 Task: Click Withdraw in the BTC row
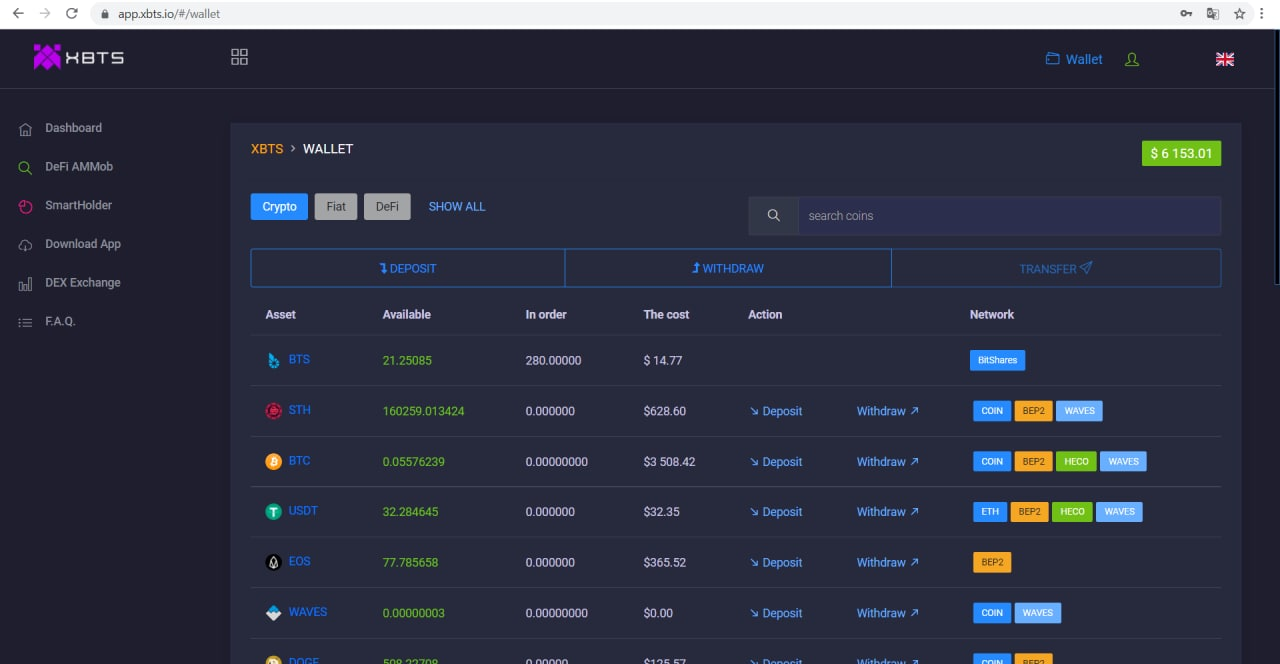click(x=888, y=462)
